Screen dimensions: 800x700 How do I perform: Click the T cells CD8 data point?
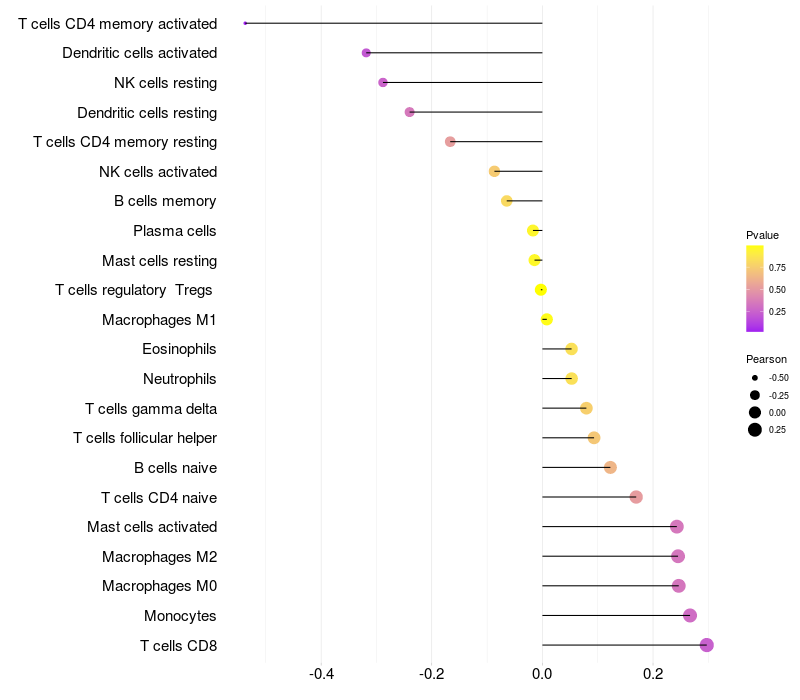pos(706,645)
